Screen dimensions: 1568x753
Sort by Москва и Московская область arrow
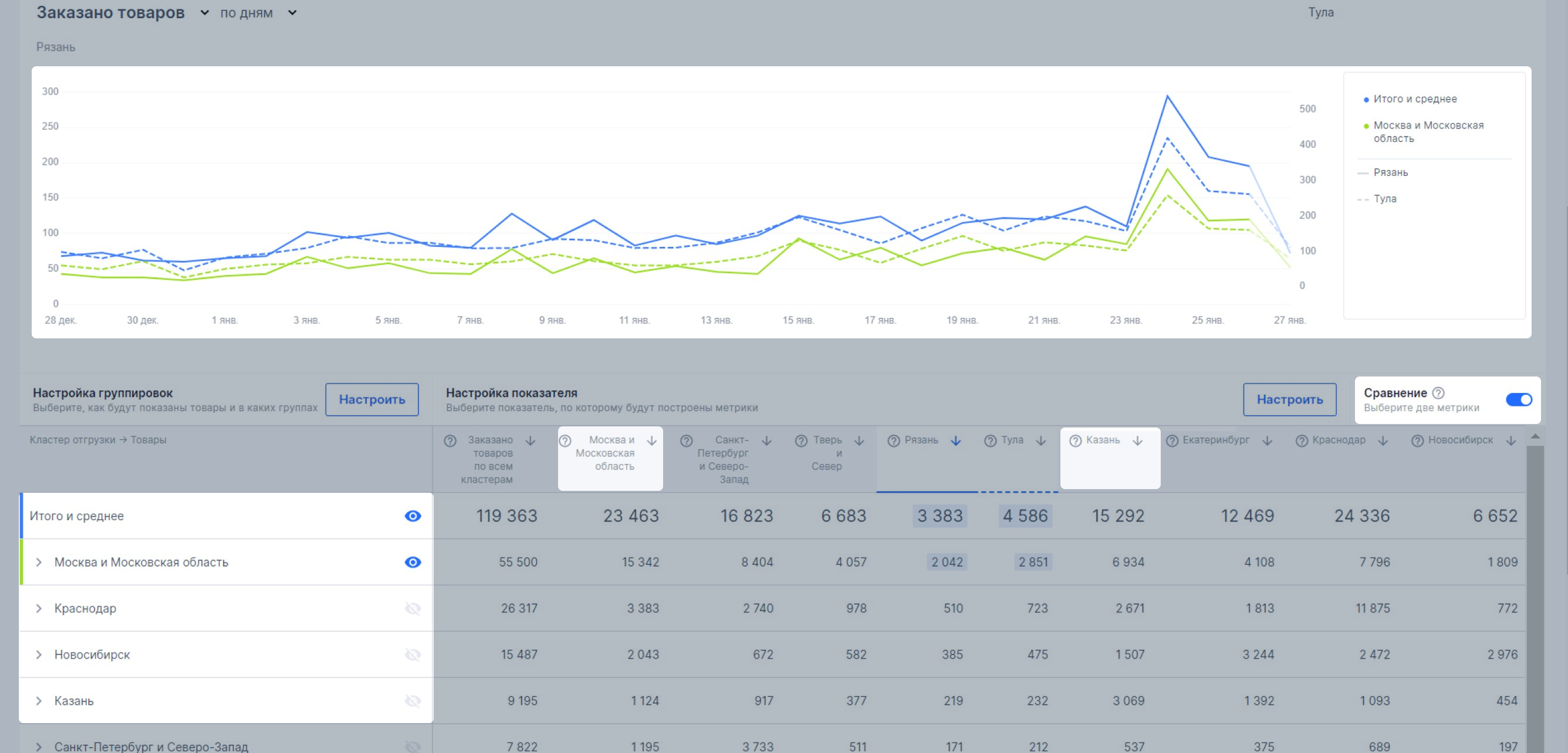click(651, 440)
